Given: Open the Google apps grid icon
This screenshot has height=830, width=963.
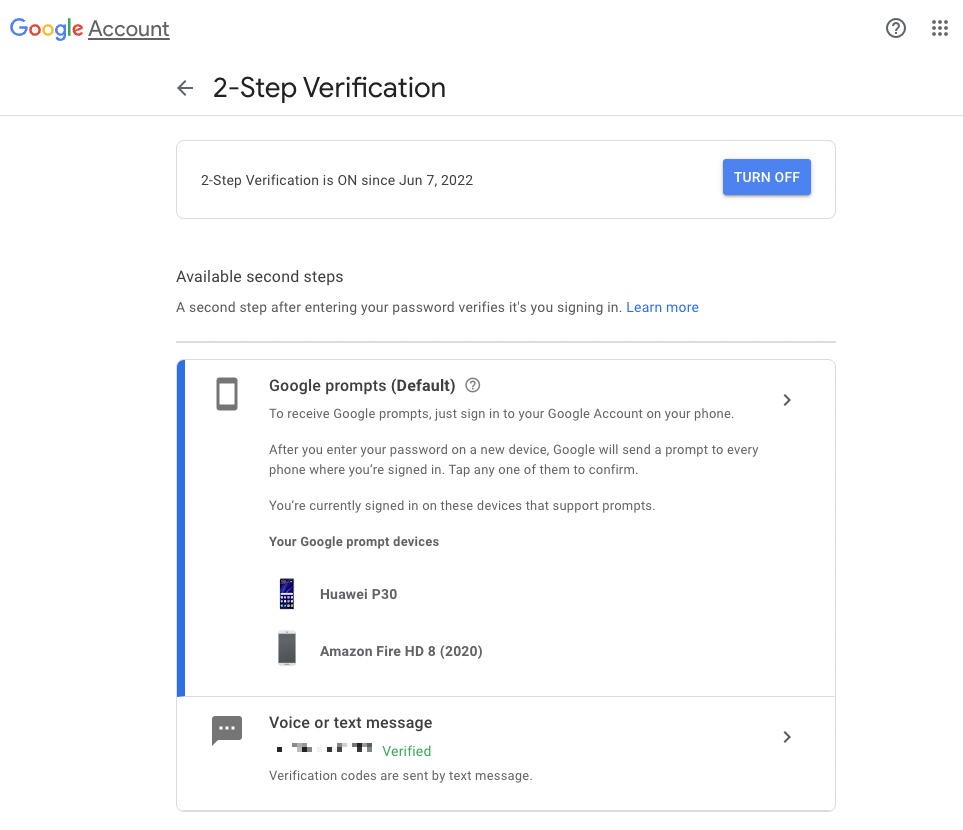Looking at the screenshot, I should 940,28.
